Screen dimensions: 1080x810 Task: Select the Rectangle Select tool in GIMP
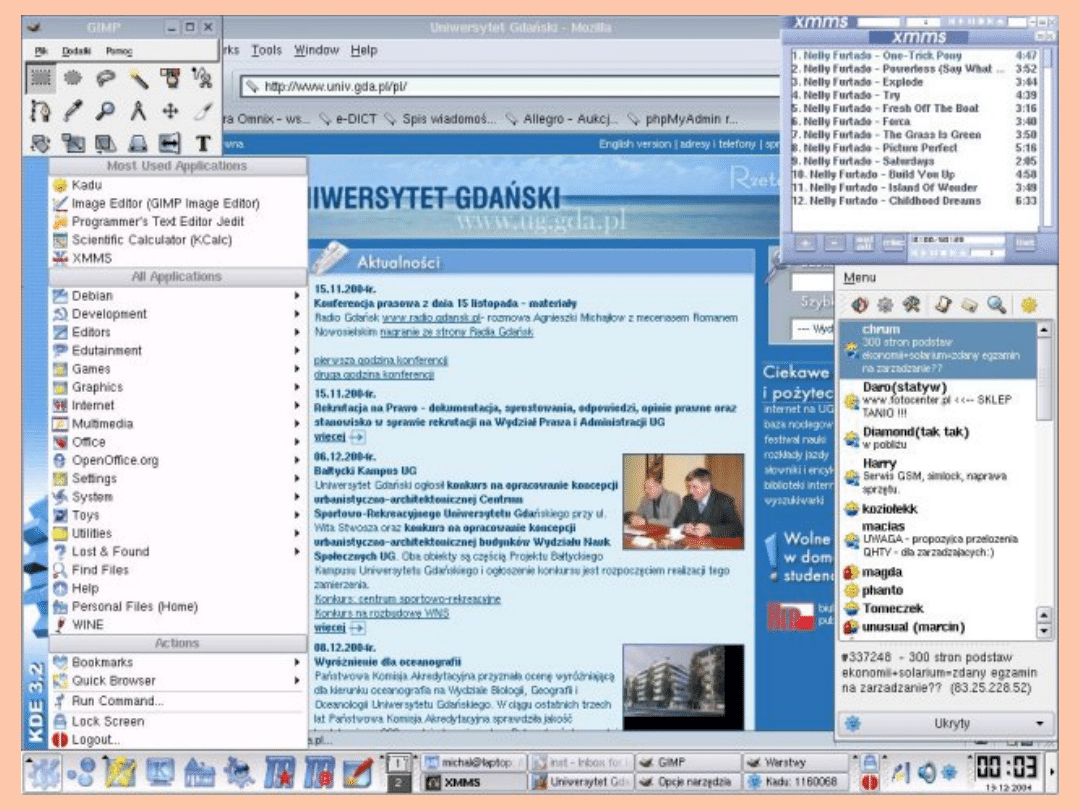click(x=41, y=78)
